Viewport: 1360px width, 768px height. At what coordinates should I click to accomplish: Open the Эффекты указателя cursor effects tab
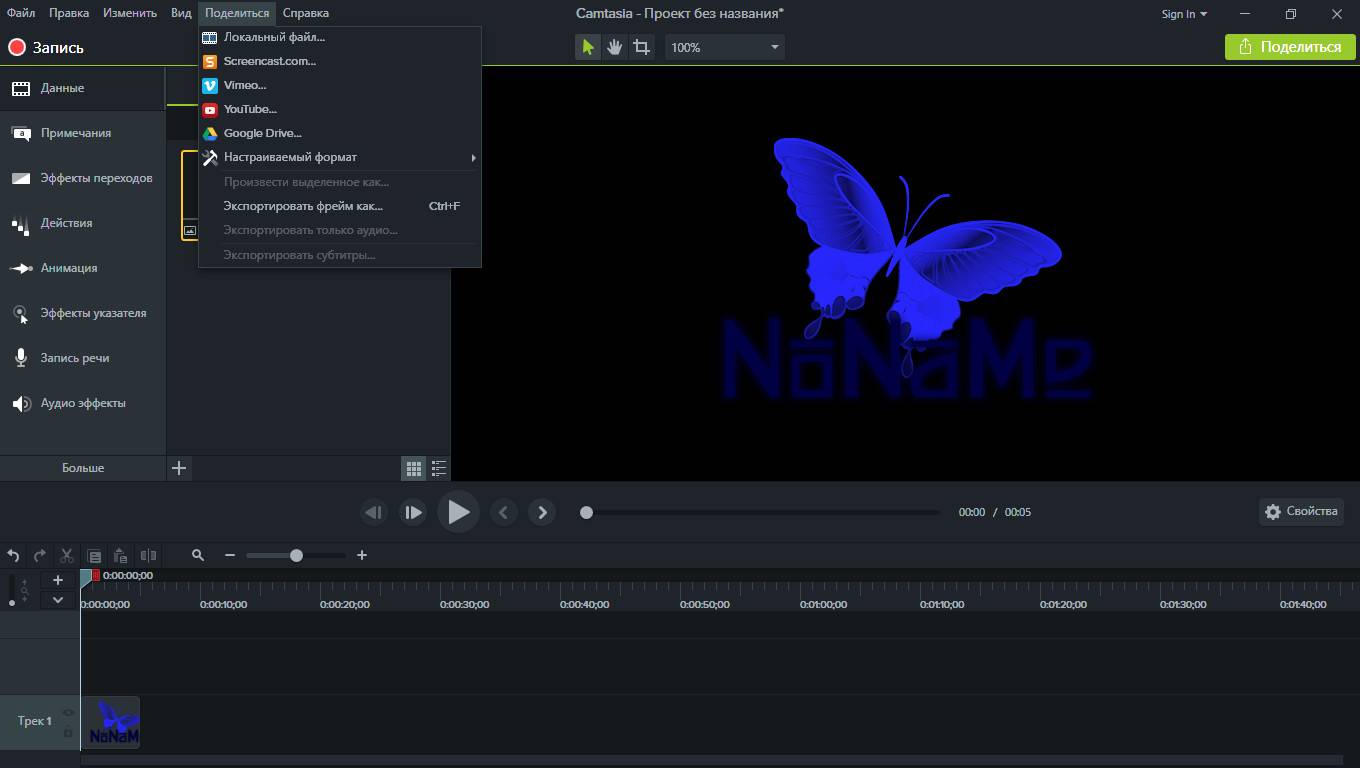click(x=82, y=313)
